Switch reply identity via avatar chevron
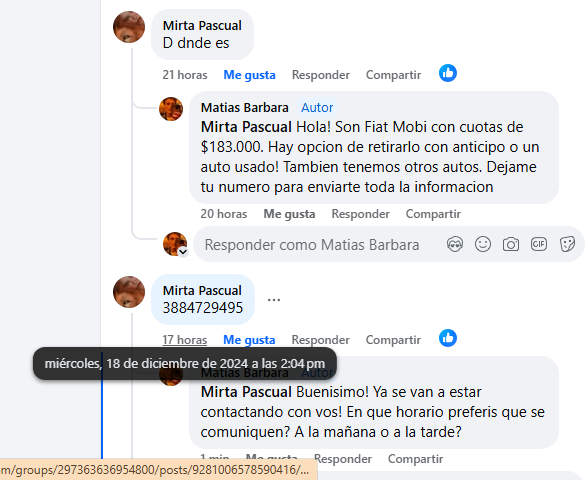This screenshot has height=480, width=587. [x=183, y=252]
